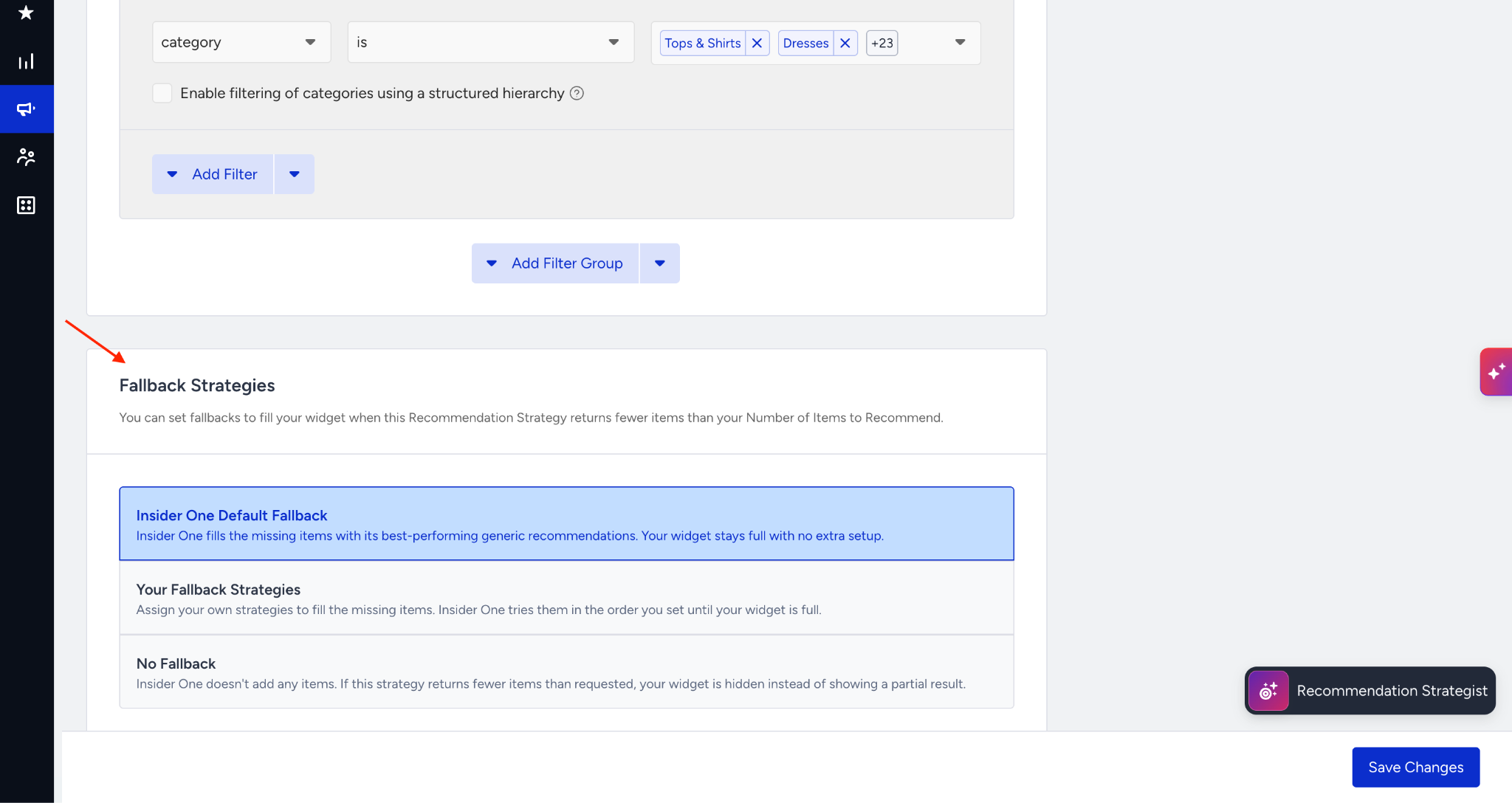Click the Add Filter Group button
This screenshot has width=1512, height=803.
coord(555,263)
